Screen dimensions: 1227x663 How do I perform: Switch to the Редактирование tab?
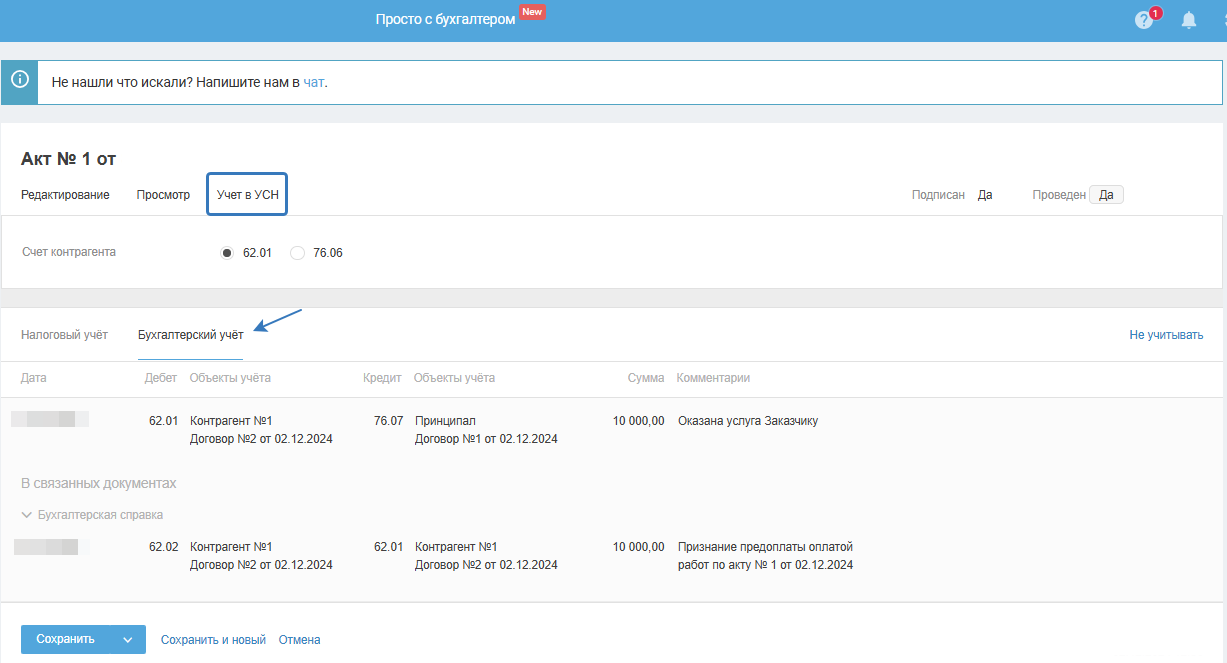65,195
